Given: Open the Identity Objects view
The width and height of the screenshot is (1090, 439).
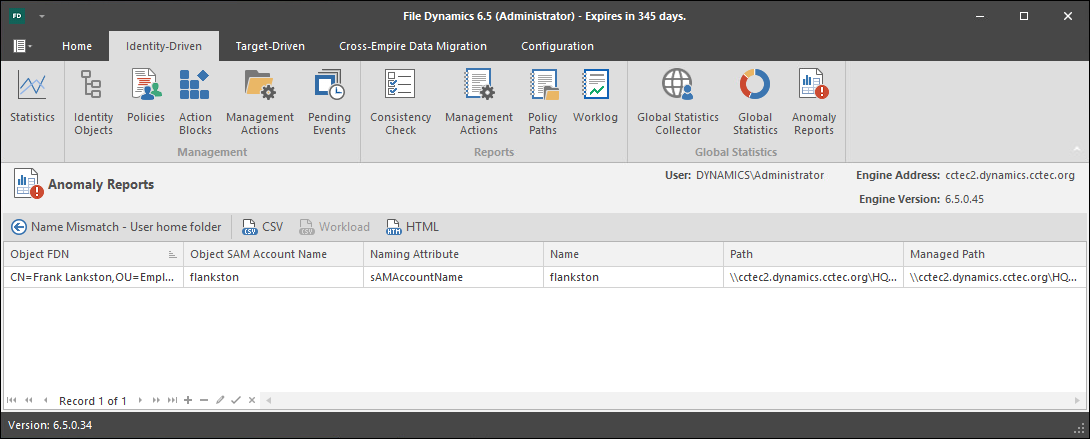Looking at the screenshot, I should pos(94,101).
